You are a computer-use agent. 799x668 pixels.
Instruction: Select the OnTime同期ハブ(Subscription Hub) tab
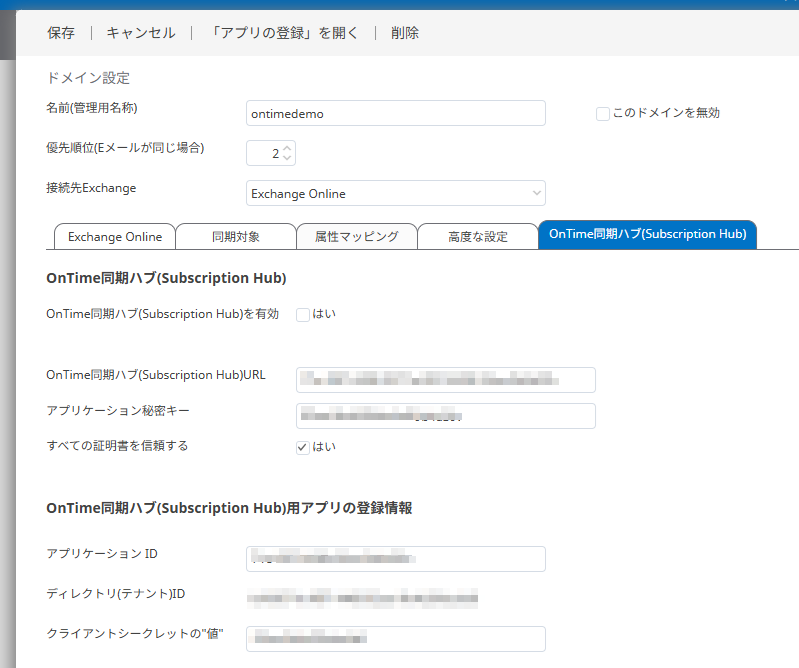[x=647, y=234]
